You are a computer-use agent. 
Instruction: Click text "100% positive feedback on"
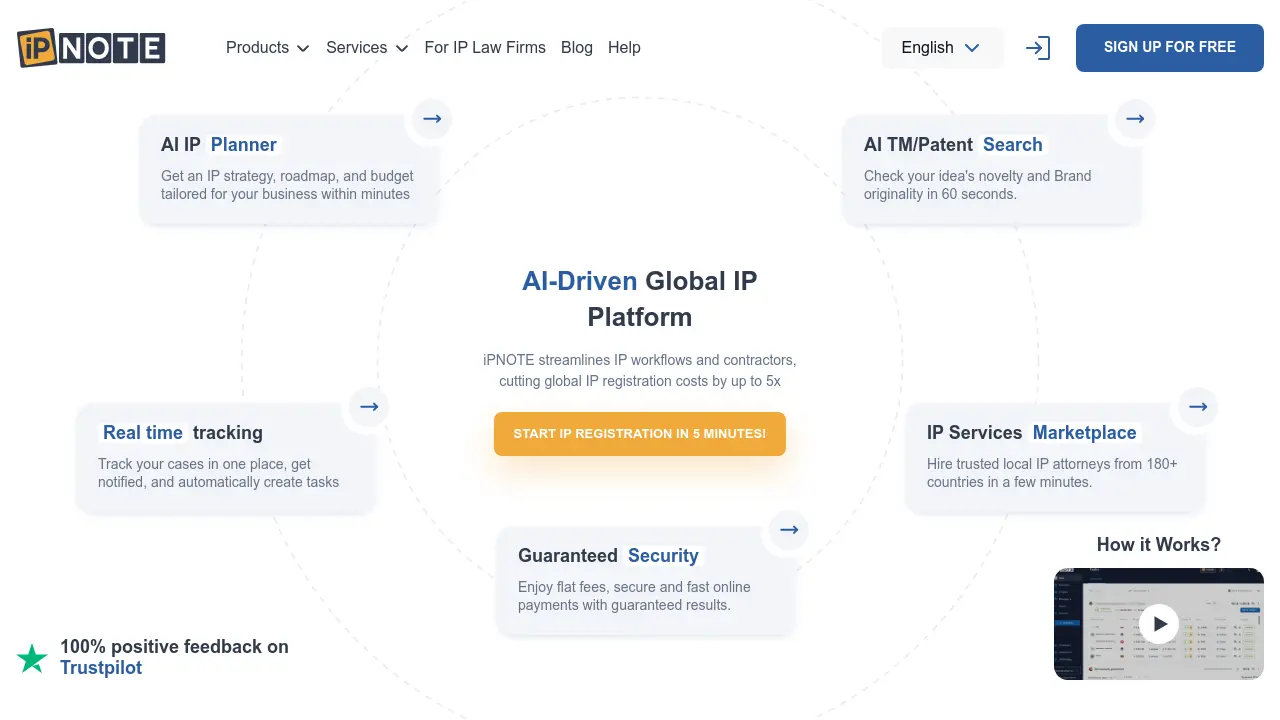[x=174, y=647]
